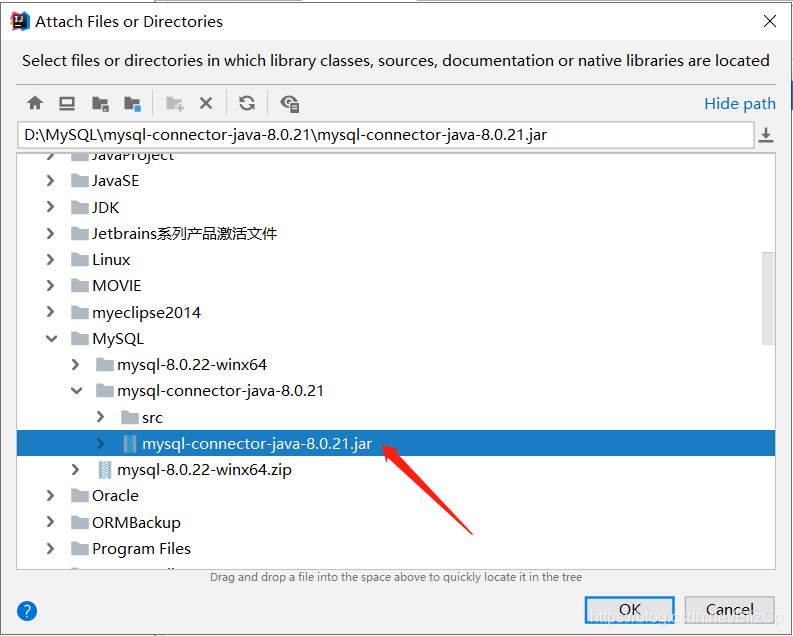Refresh the file tree
This screenshot has height=636, width=793.
tap(247, 103)
